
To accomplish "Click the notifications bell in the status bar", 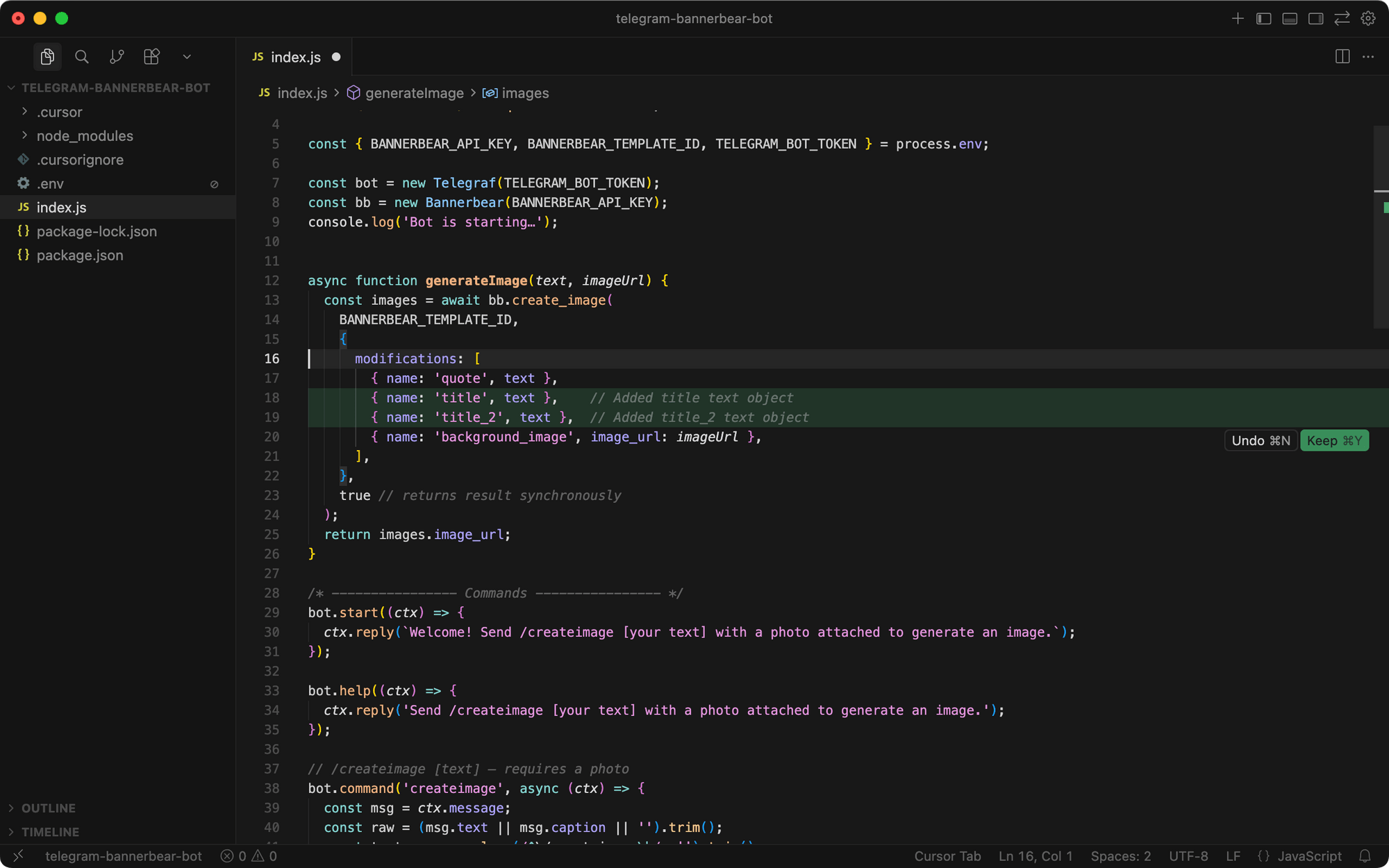I will click(x=1365, y=856).
